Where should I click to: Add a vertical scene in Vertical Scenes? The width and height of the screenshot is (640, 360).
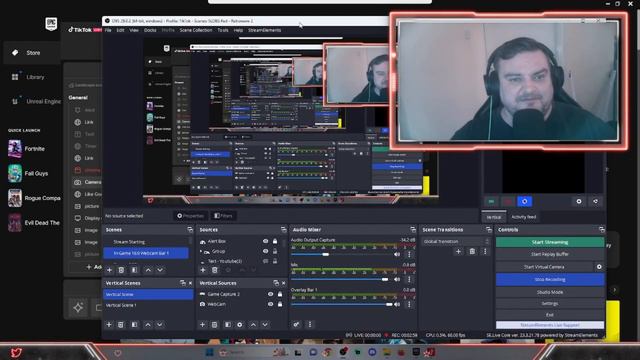tap(109, 324)
